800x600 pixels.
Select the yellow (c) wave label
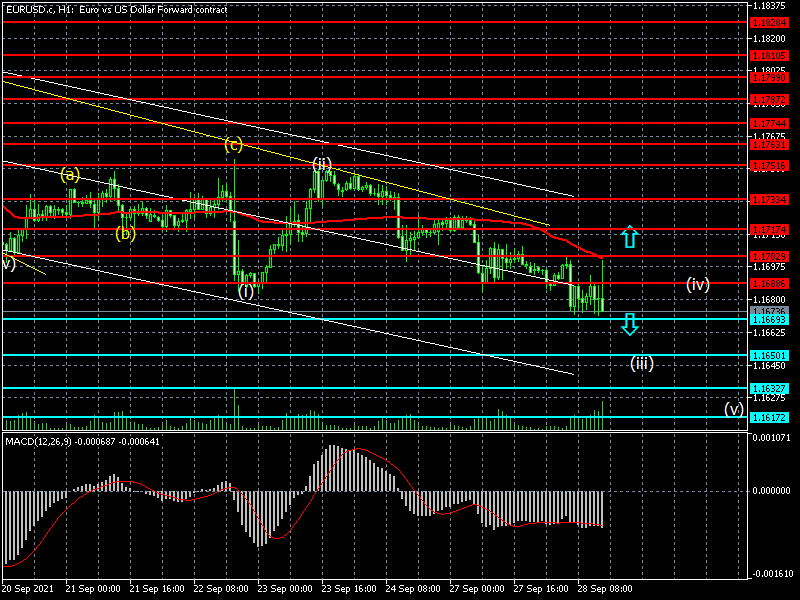(233, 145)
